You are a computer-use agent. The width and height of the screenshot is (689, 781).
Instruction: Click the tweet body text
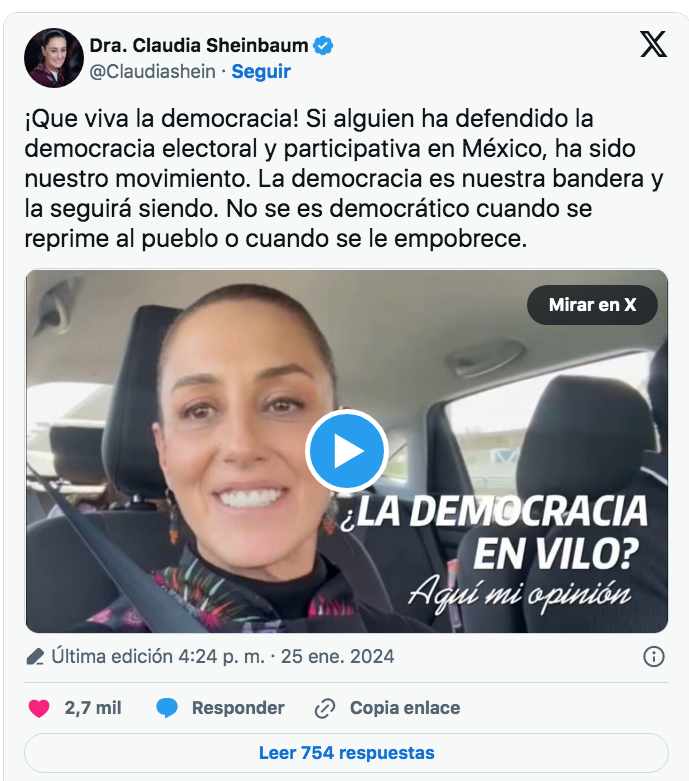344,178
